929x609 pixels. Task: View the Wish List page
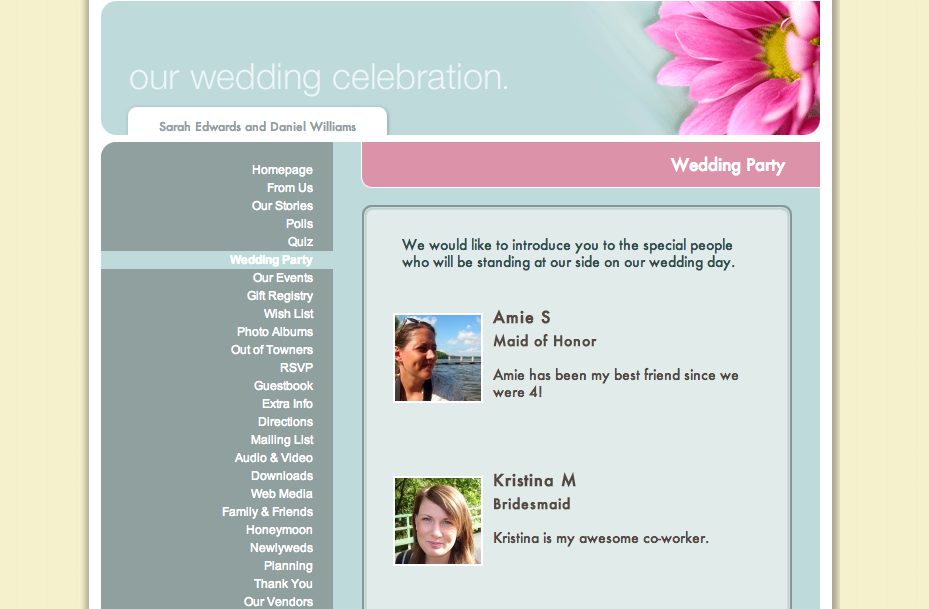click(x=289, y=314)
